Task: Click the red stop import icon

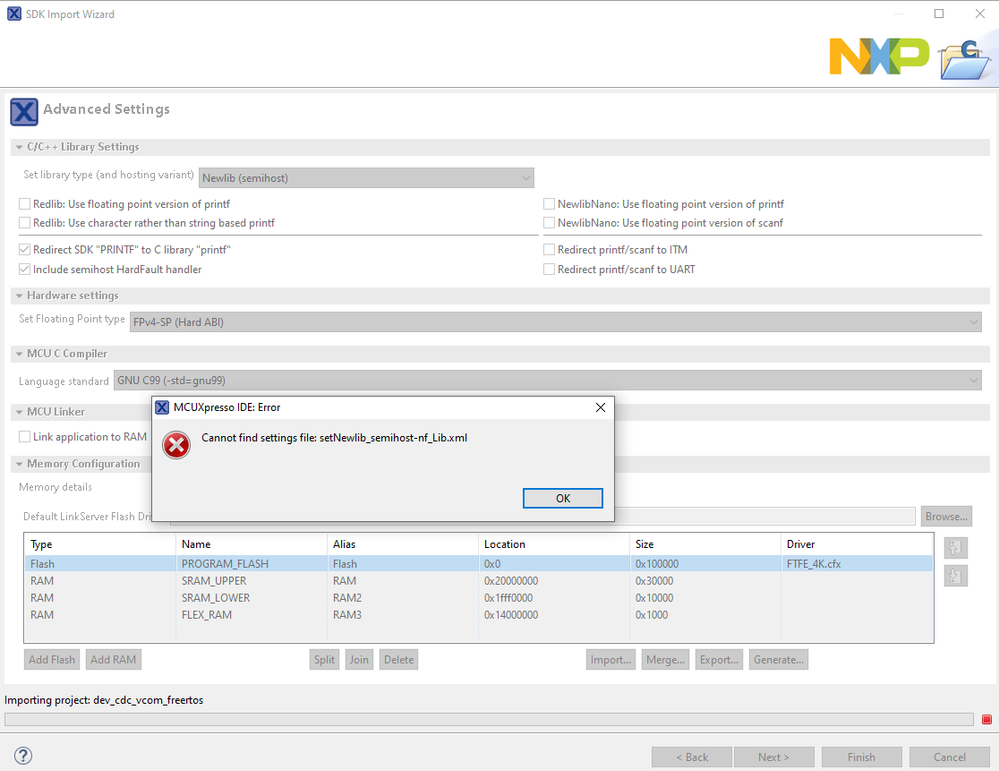Action: click(986, 719)
